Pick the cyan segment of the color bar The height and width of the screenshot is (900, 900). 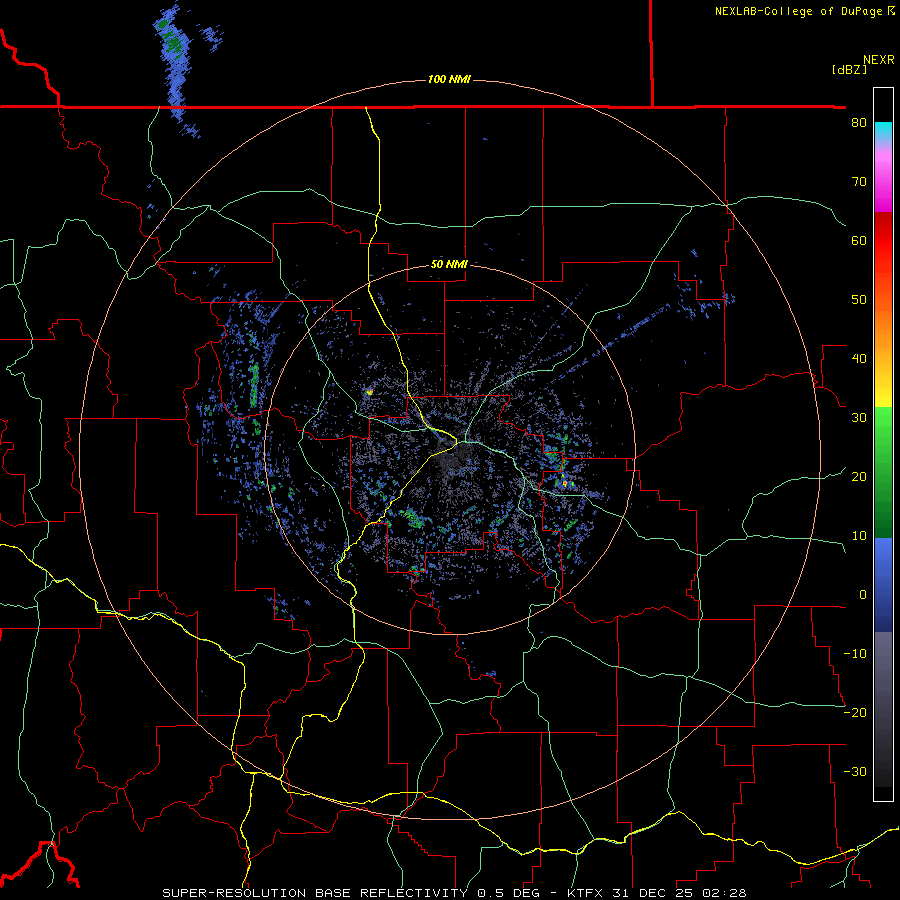click(x=883, y=132)
